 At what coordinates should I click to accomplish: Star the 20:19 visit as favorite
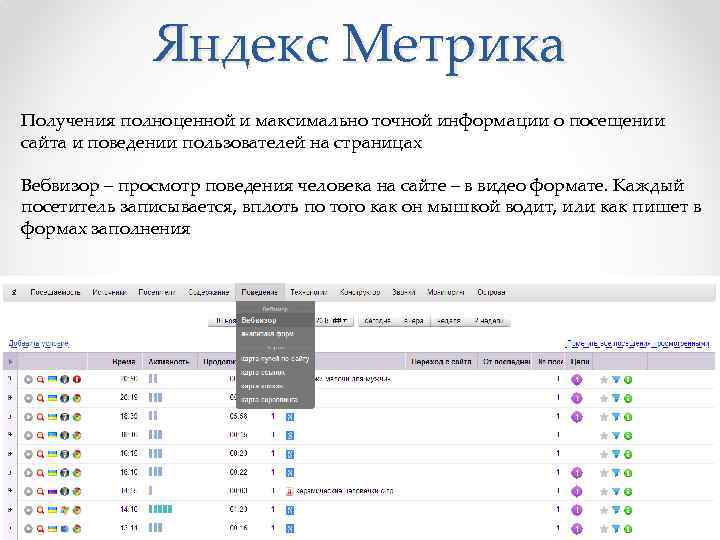click(604, 399)
